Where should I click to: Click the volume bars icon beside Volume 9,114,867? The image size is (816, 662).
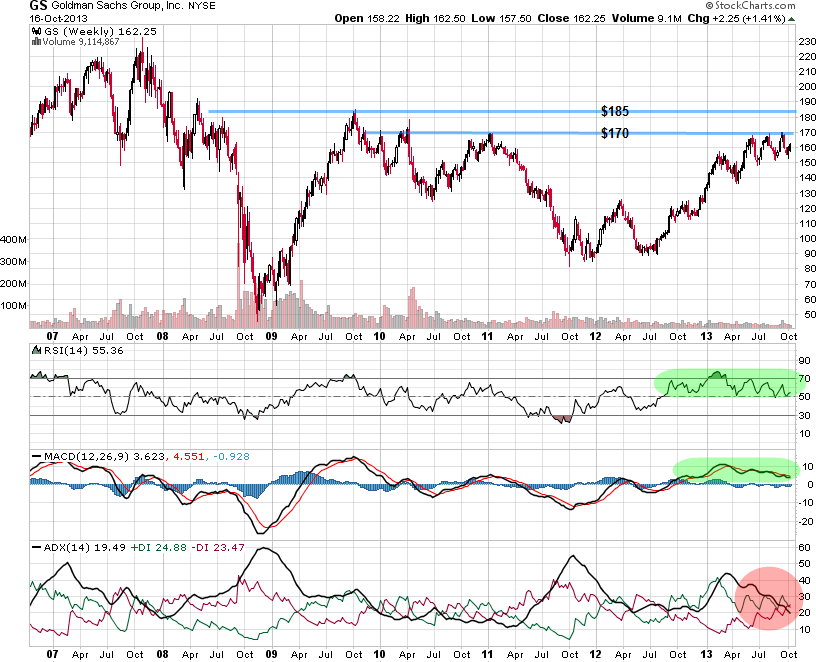pos(36,42)
